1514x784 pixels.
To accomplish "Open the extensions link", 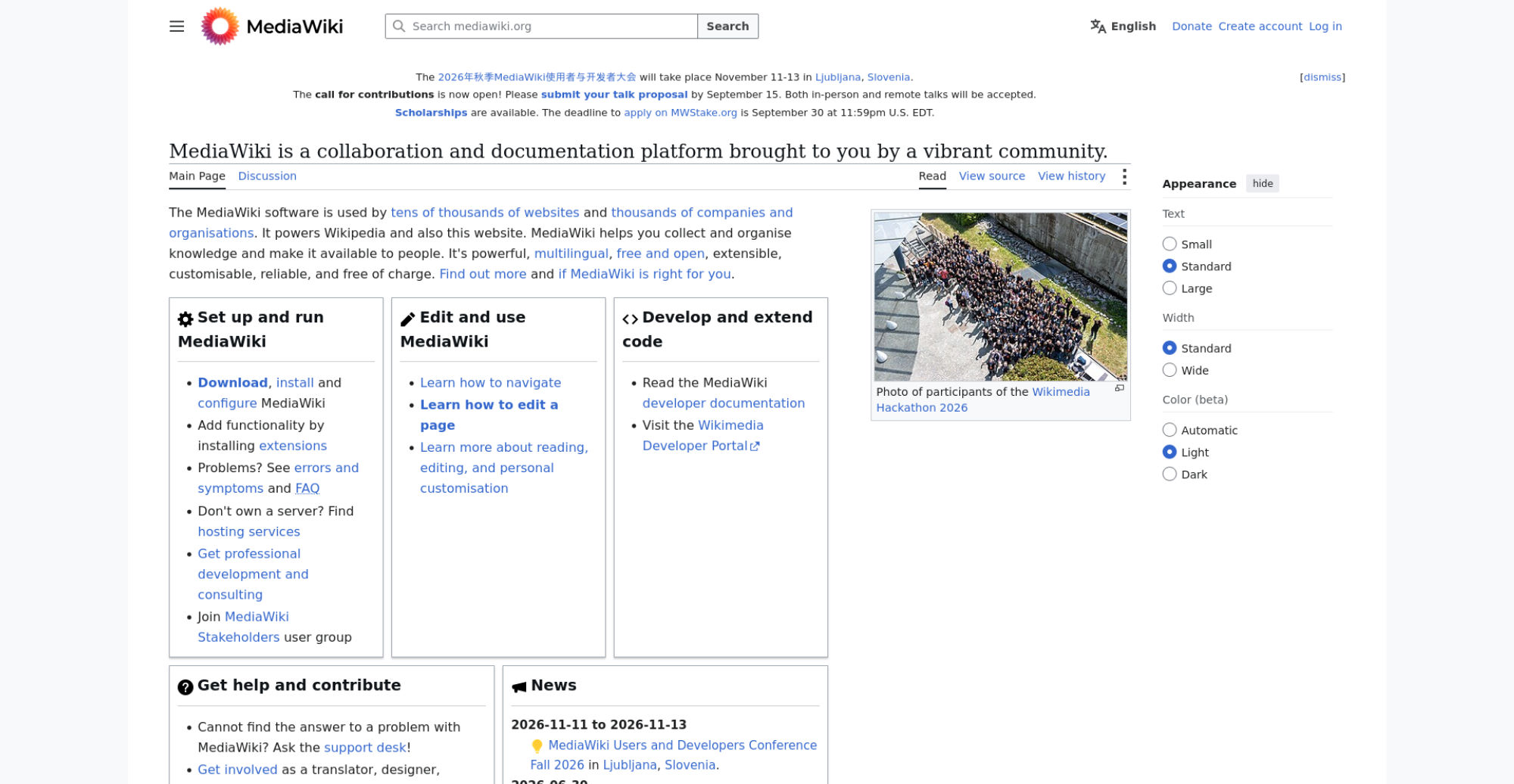I will [293, 446].
